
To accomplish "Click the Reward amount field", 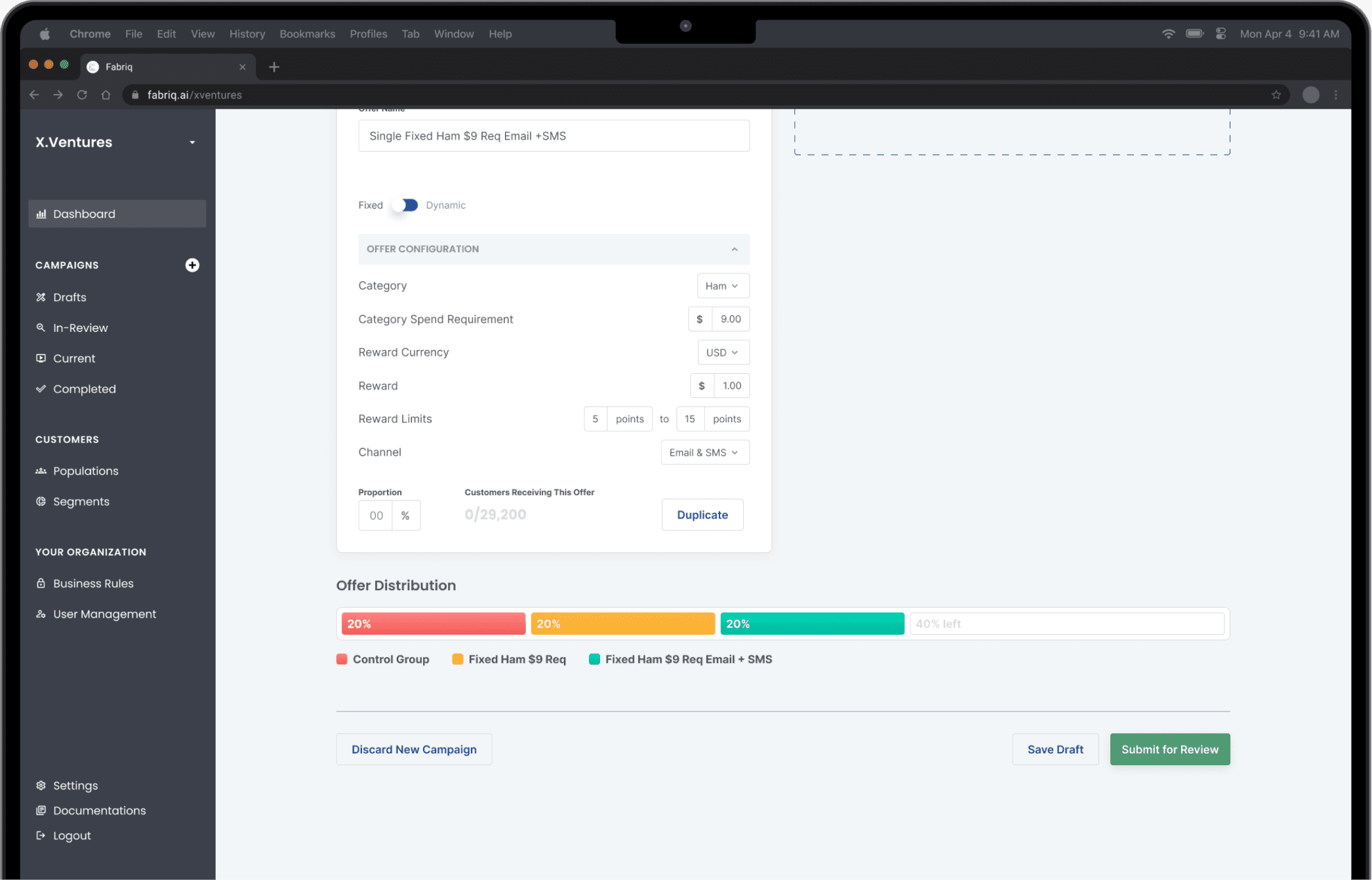I will click(x=731, y=386).
